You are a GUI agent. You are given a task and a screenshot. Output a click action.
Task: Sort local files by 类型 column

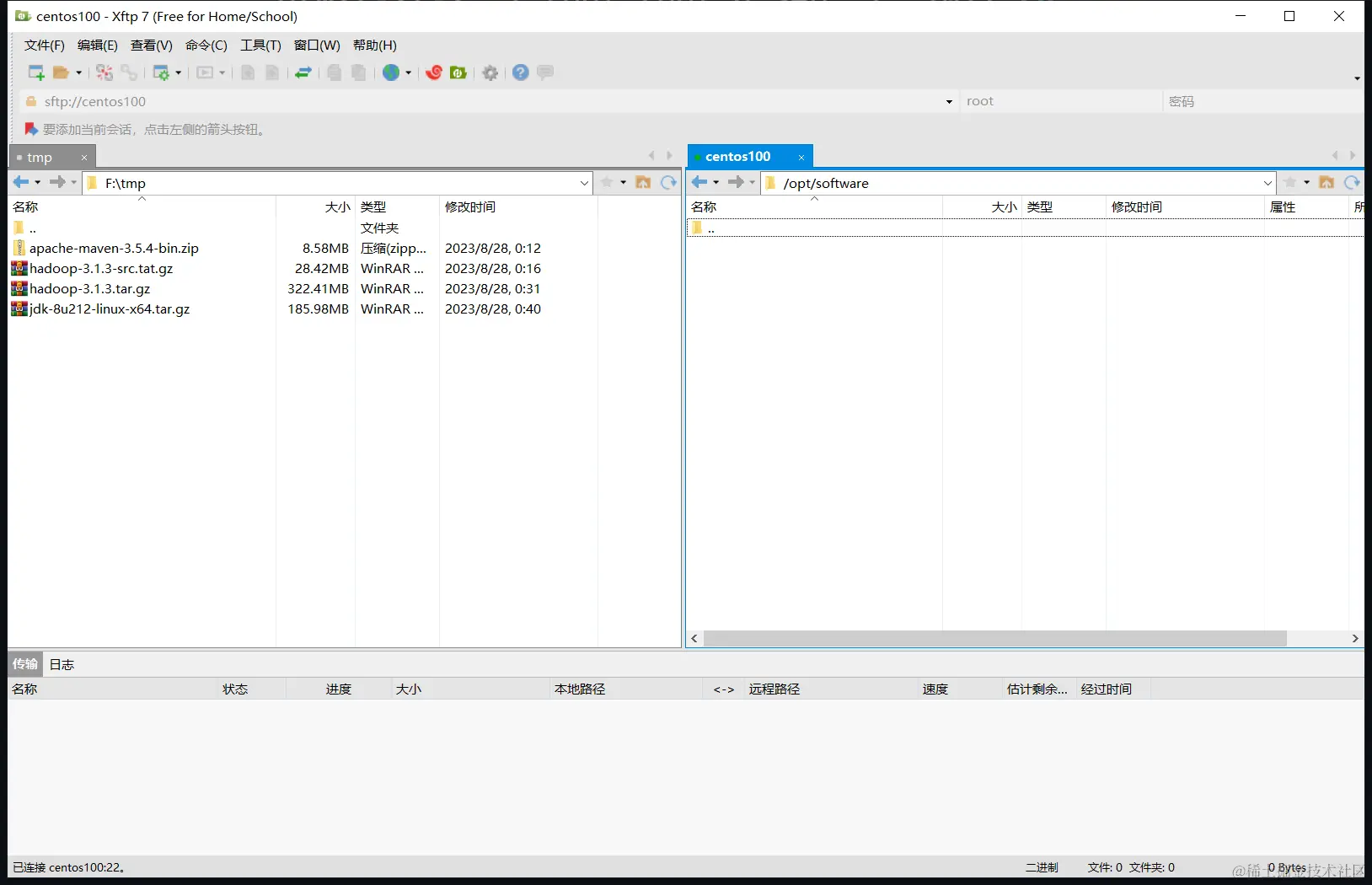click(x=397, y=207)
